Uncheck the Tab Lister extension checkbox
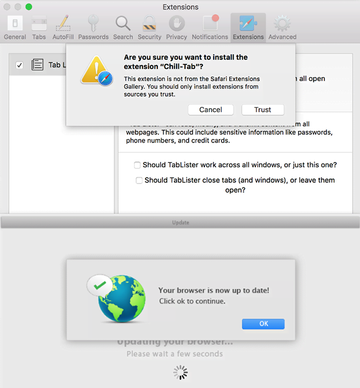Screen dimensions: 360x388 click(20, 65)
